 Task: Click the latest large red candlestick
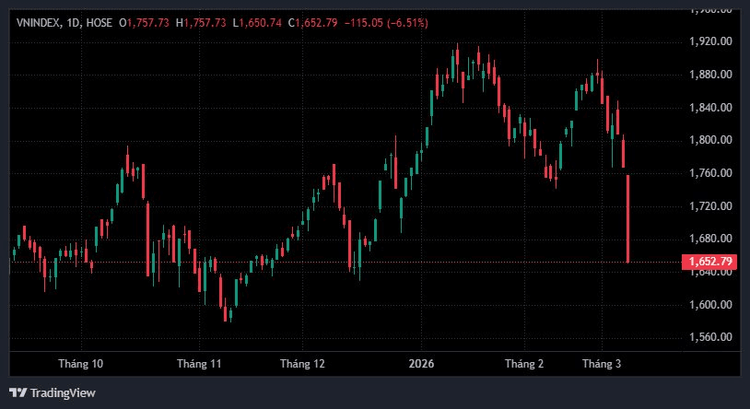pos(628,218)
